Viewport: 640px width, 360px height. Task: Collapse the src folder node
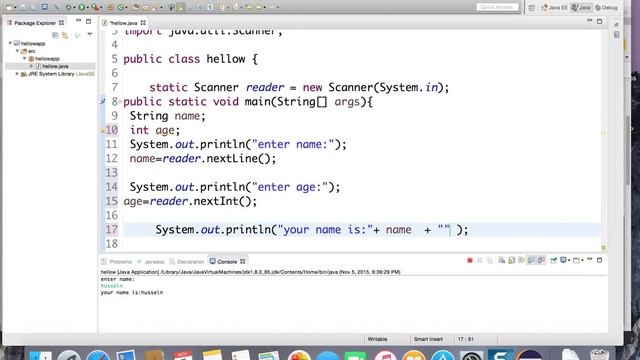(18, 51)
